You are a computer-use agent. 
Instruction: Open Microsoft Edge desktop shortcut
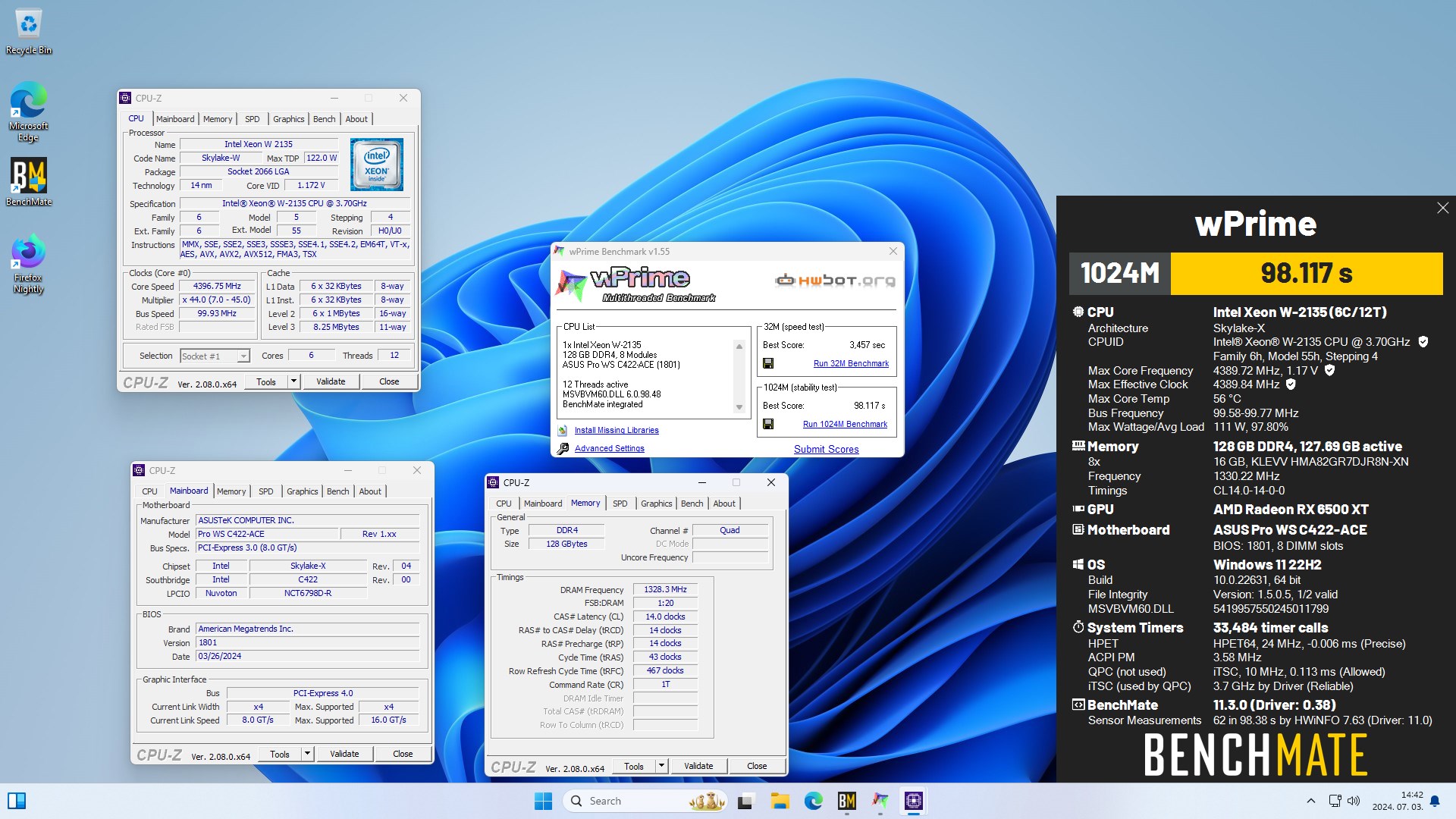tap(29, 111)
